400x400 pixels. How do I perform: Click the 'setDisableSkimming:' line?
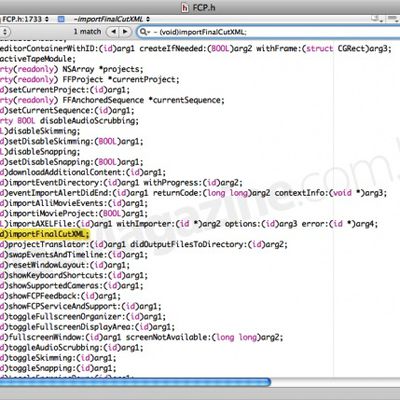pos(72,142)
